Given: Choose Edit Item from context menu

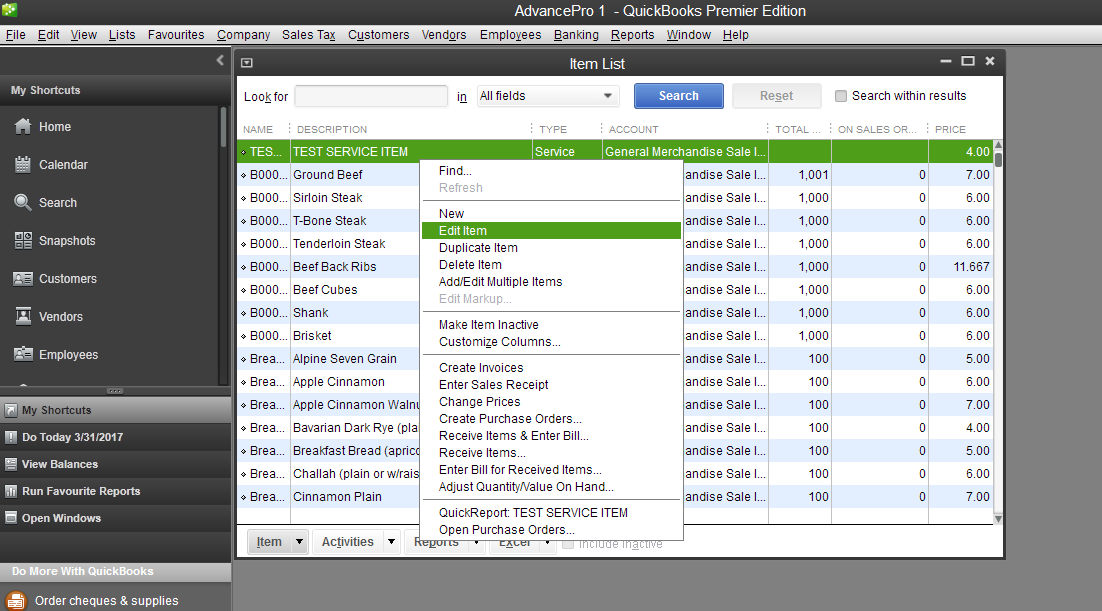Looking at the screenshot, I should pyautogui.click(x=463, y=231).
